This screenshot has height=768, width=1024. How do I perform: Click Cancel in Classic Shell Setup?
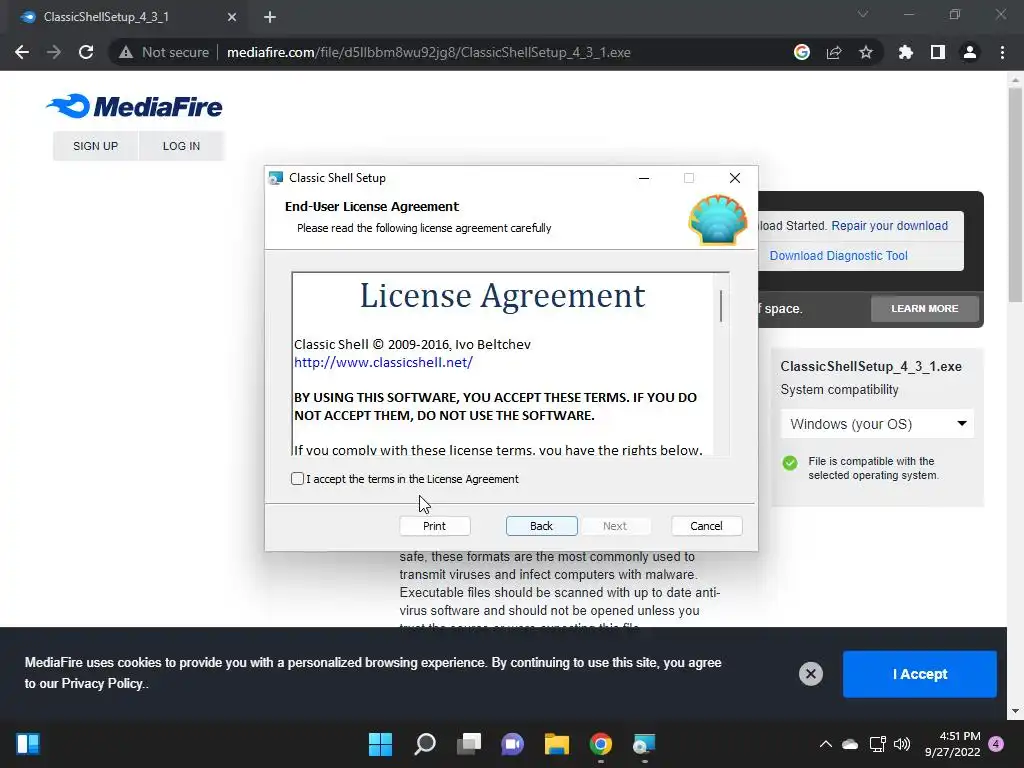pos(707,526)
